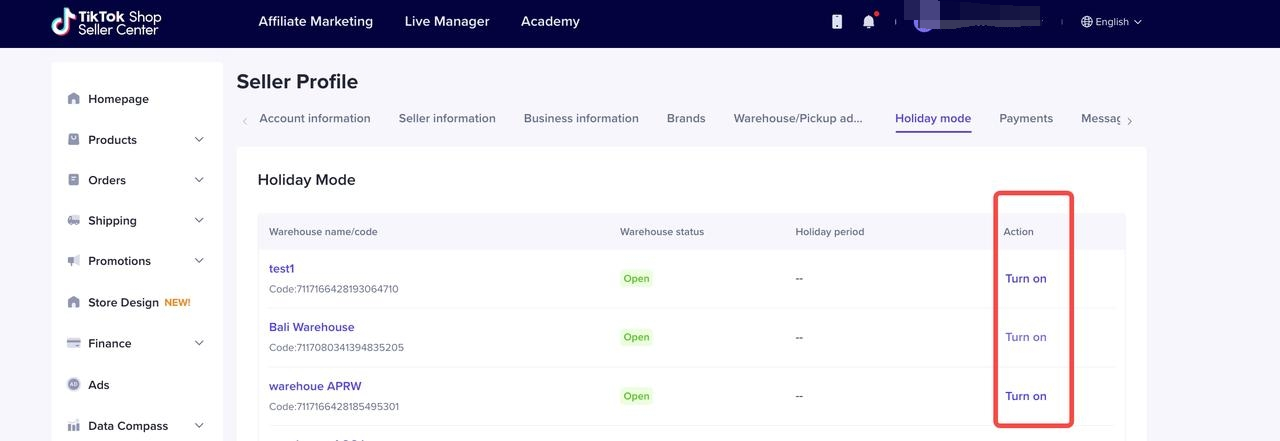The width and height of the screenshot is (1280, 441).
Task: Click the Store Design icon in sidebar
Action: [x=73, y=302]
